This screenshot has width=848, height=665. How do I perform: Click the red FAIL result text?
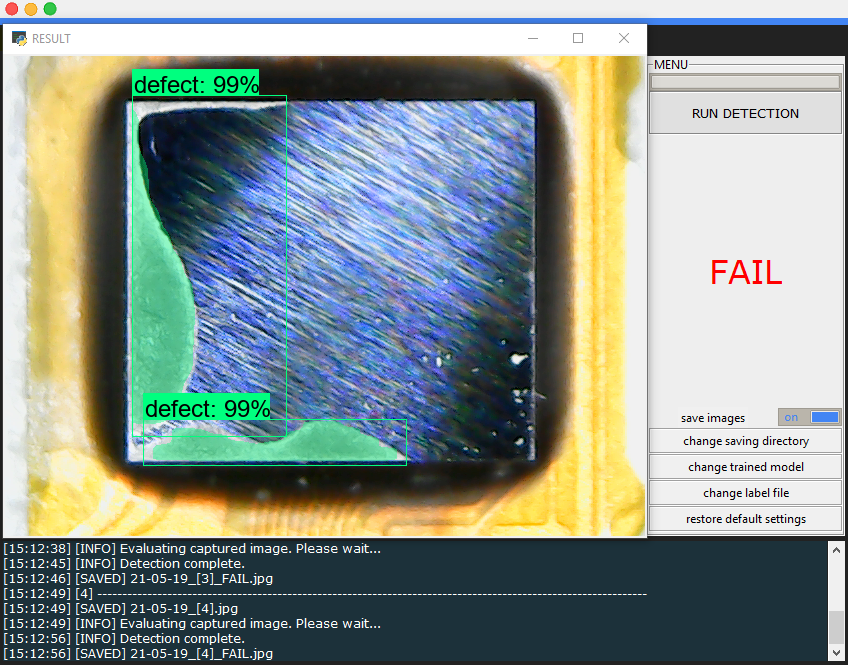[x=746, y=272]
